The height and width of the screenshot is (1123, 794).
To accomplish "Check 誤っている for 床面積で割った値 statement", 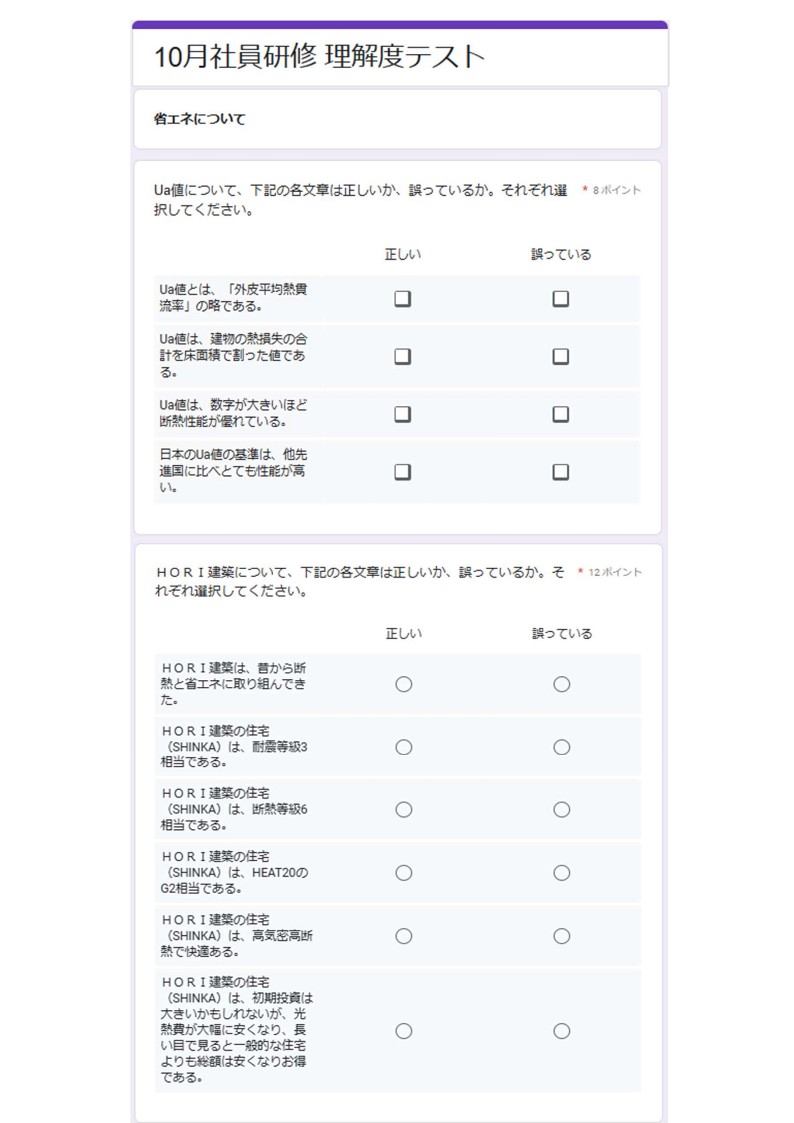I will tap(561, 357).
